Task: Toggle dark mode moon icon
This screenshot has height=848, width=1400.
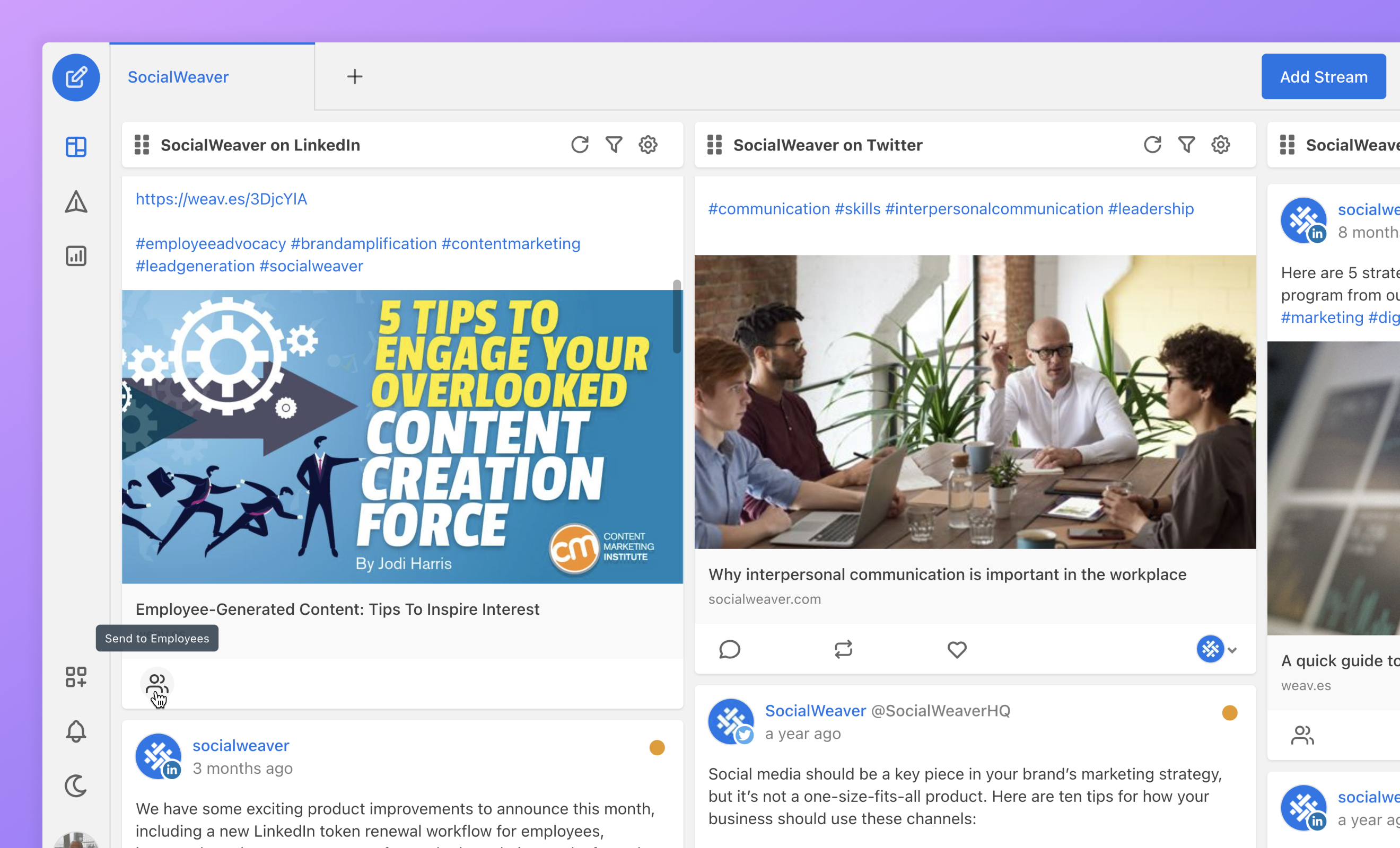Action: click(76, 786)
